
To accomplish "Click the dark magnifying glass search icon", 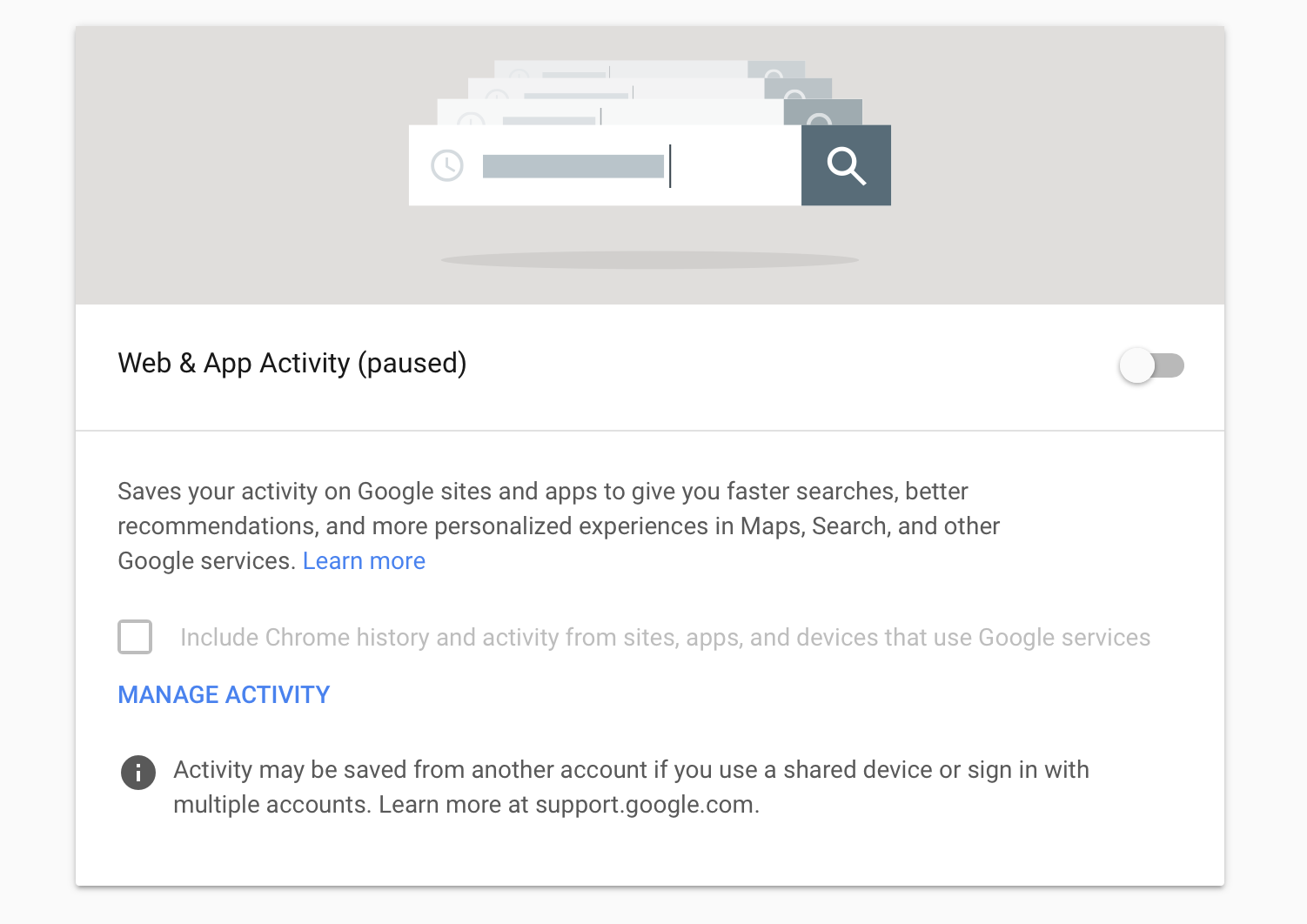I will 846,165.
